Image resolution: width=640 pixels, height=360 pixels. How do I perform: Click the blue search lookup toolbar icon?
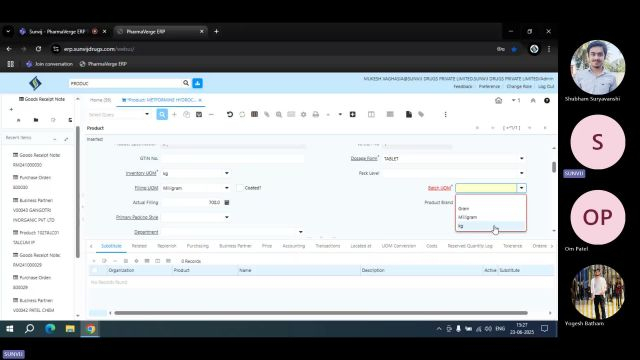[x=162, y=115]
